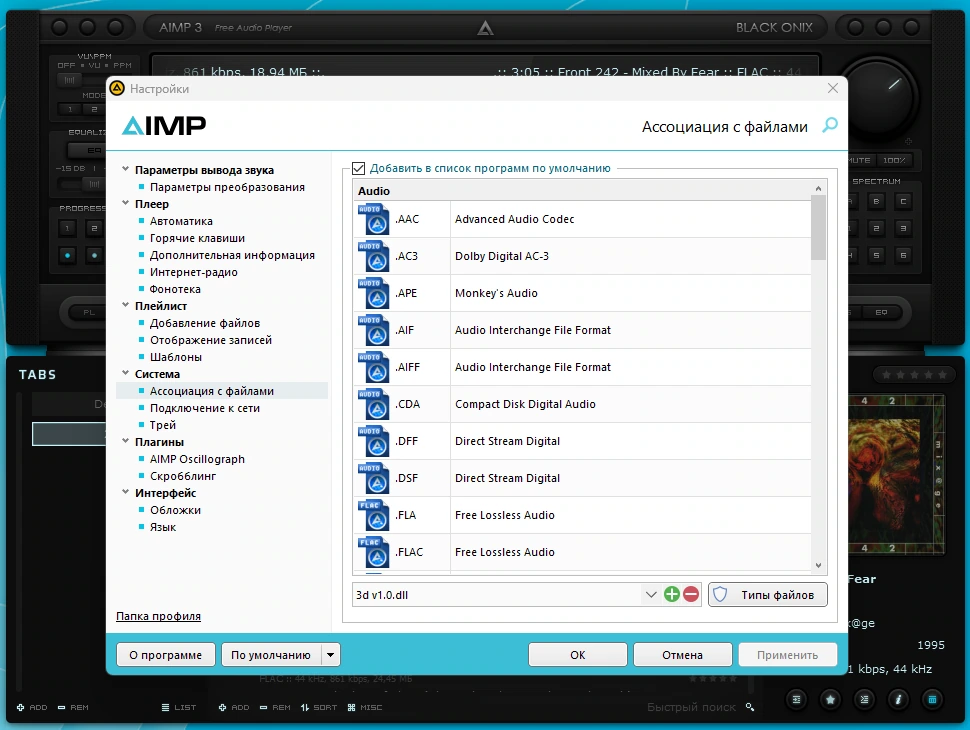Click the round icon between star and info

(864, 699)
